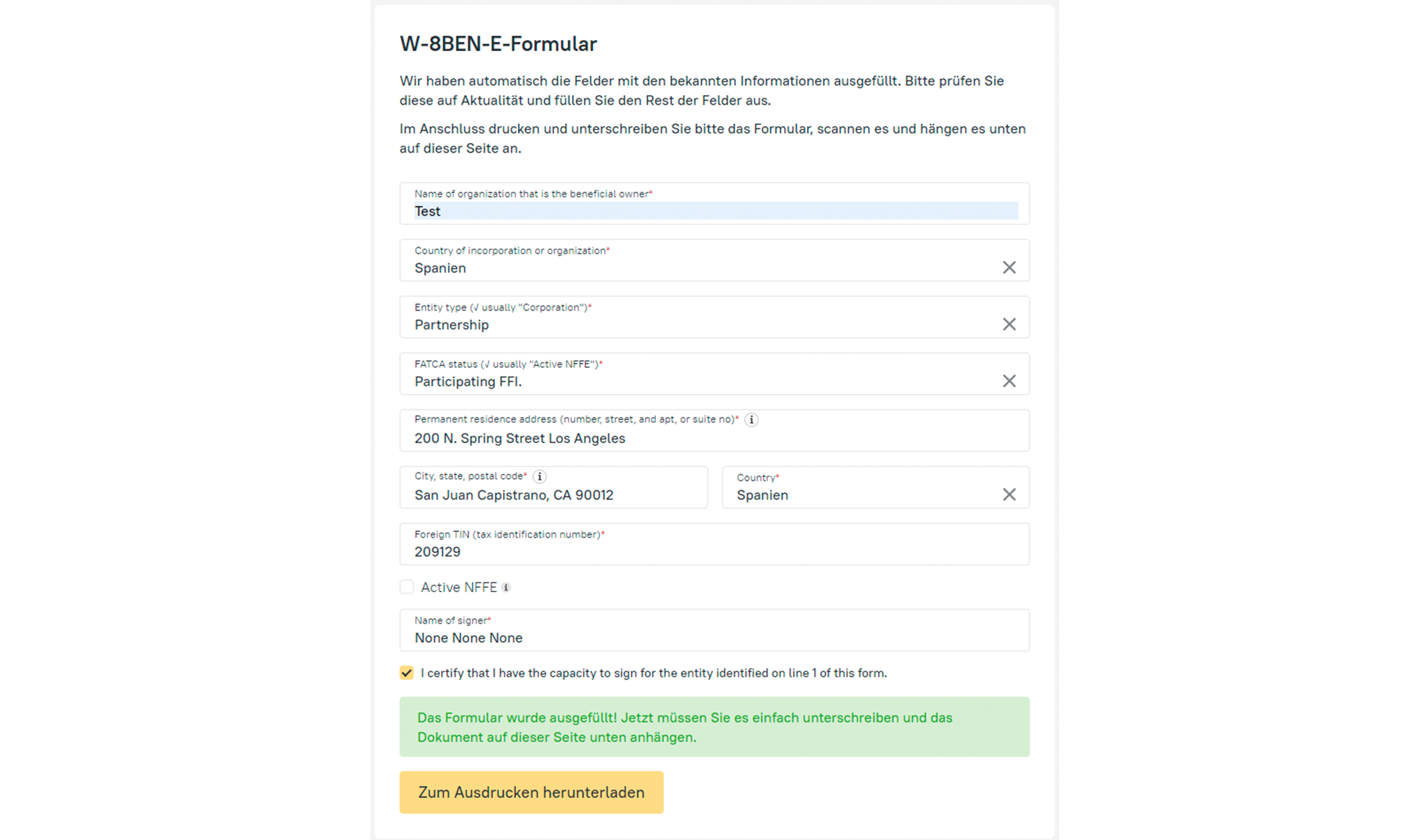Click the Permanent residence address field
Image resolution: width=1419 pixels, height=840 pixels.
point(714,438)
